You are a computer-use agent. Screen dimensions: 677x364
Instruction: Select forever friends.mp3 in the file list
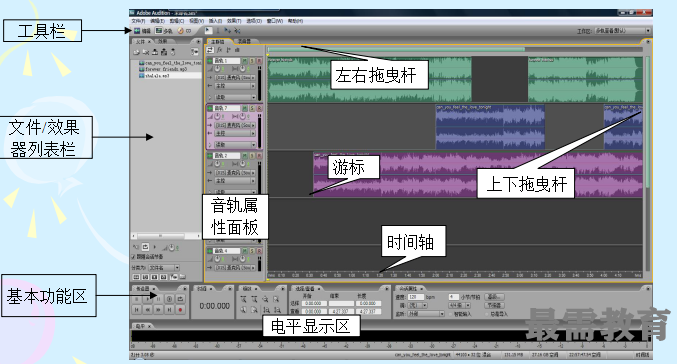[166, 69]
